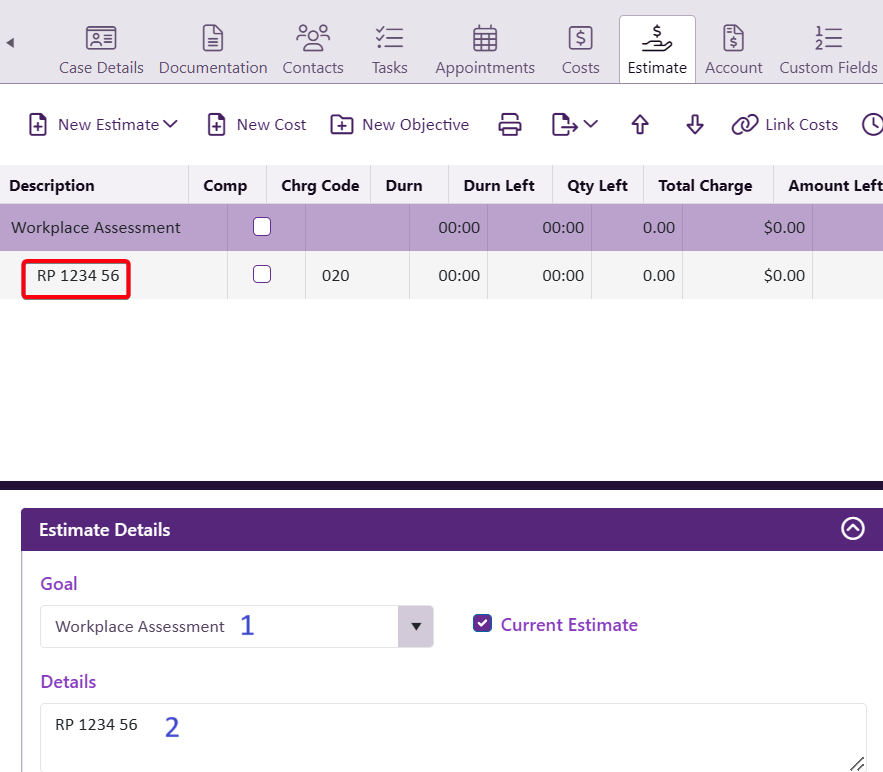
Task: Click the print icon in the toolbar
Action: (510, 125)
